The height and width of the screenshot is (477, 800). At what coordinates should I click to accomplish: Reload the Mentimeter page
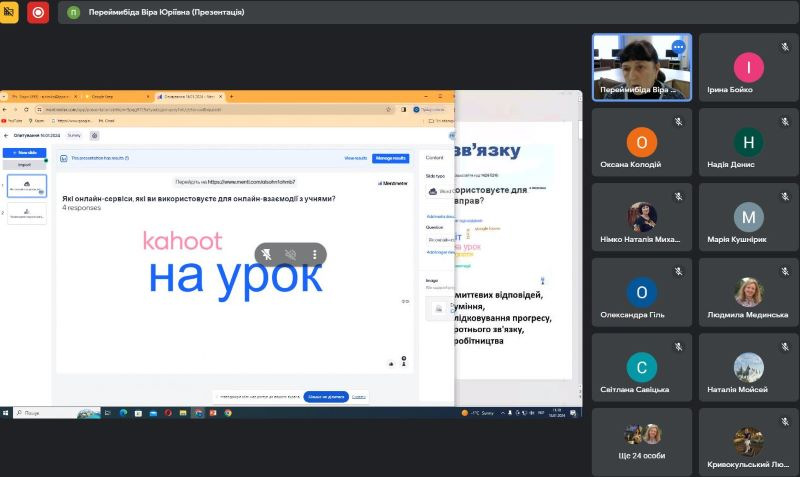click(x=26, y=110)
